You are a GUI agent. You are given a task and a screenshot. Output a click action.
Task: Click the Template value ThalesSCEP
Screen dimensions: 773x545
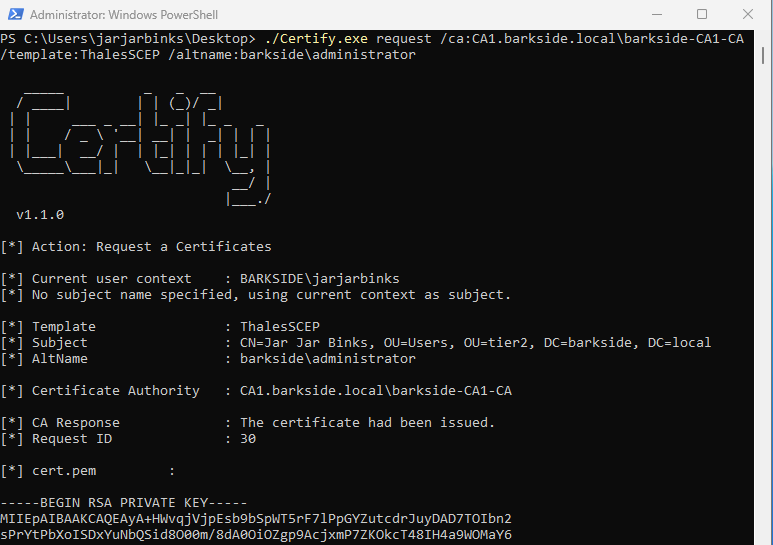[280, 327]
